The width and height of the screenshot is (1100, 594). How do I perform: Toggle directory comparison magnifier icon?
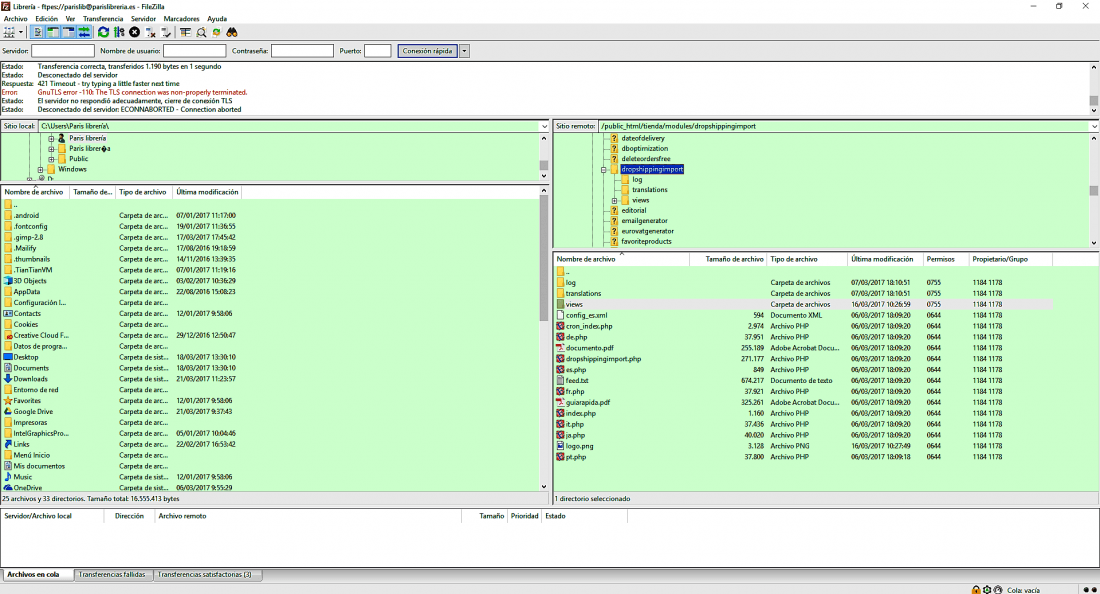pos(201,32)
